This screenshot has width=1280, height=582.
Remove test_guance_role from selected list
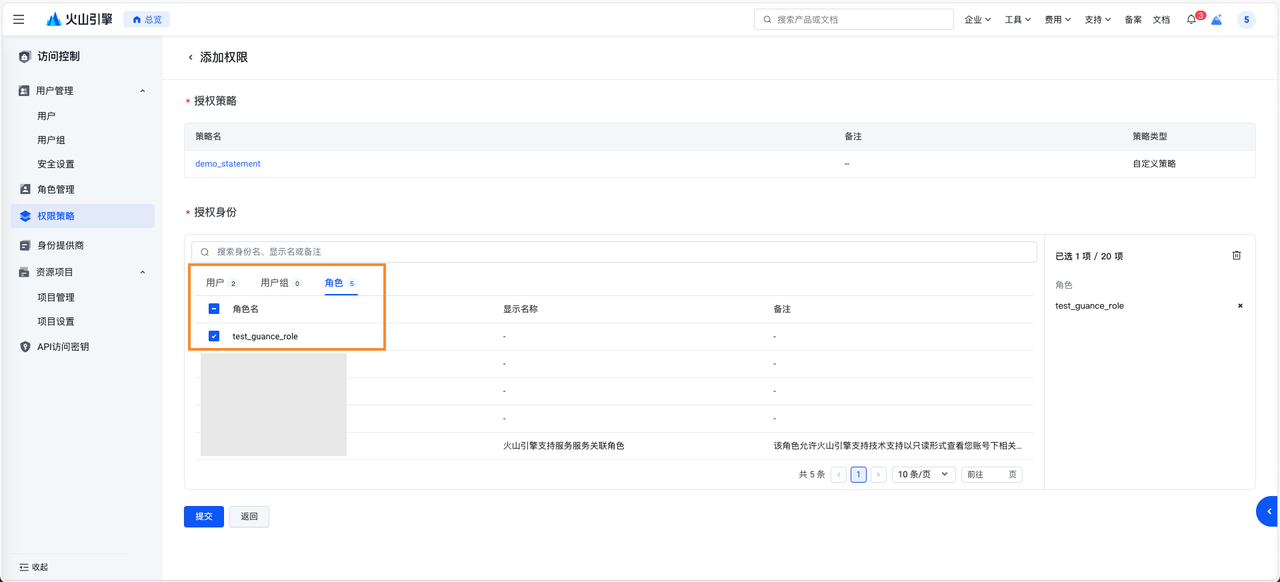(x=1240, y=306)
